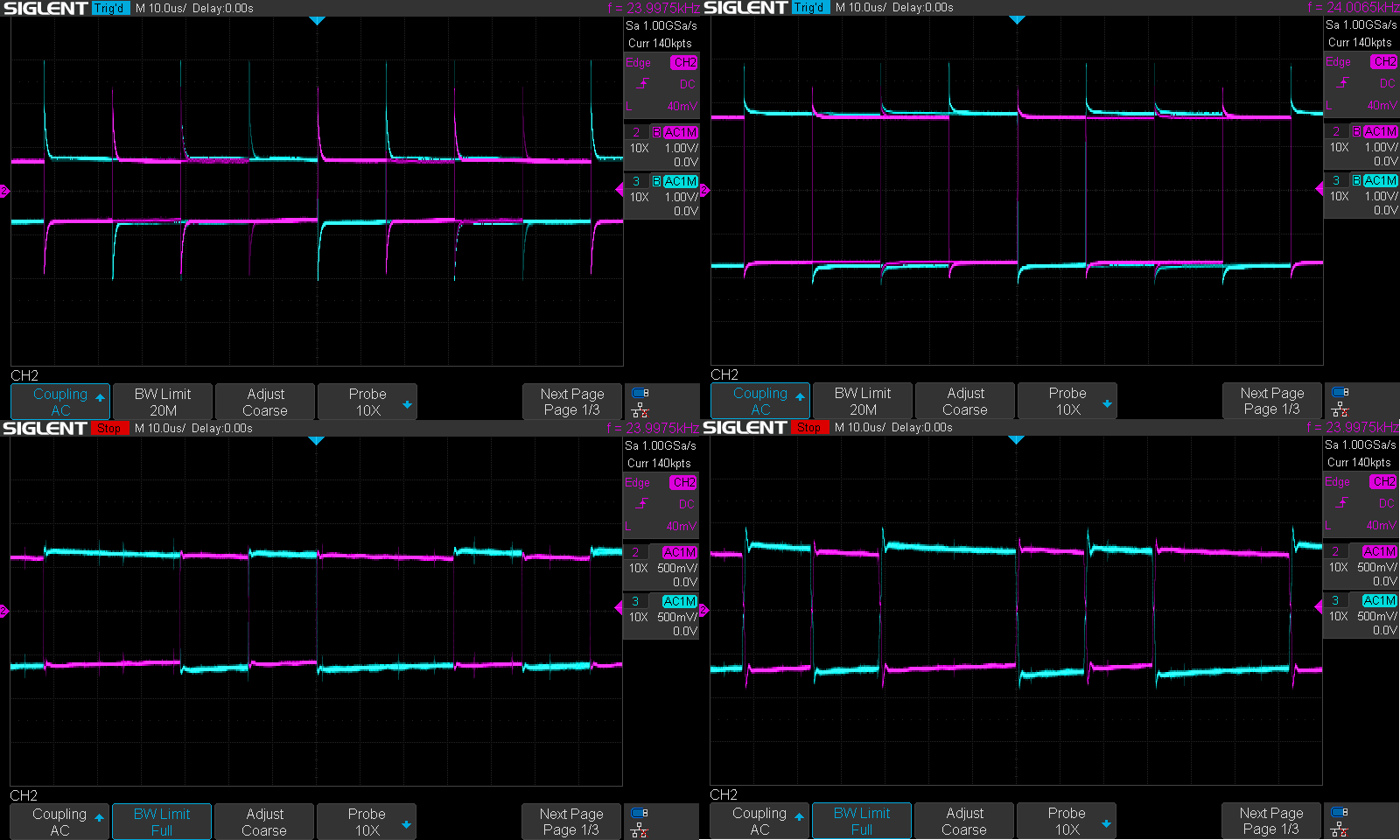Click Adjust Coarse in the 24.0065kHz capture
Screen dimensions: 1400x840
click(x=965, y=401)
